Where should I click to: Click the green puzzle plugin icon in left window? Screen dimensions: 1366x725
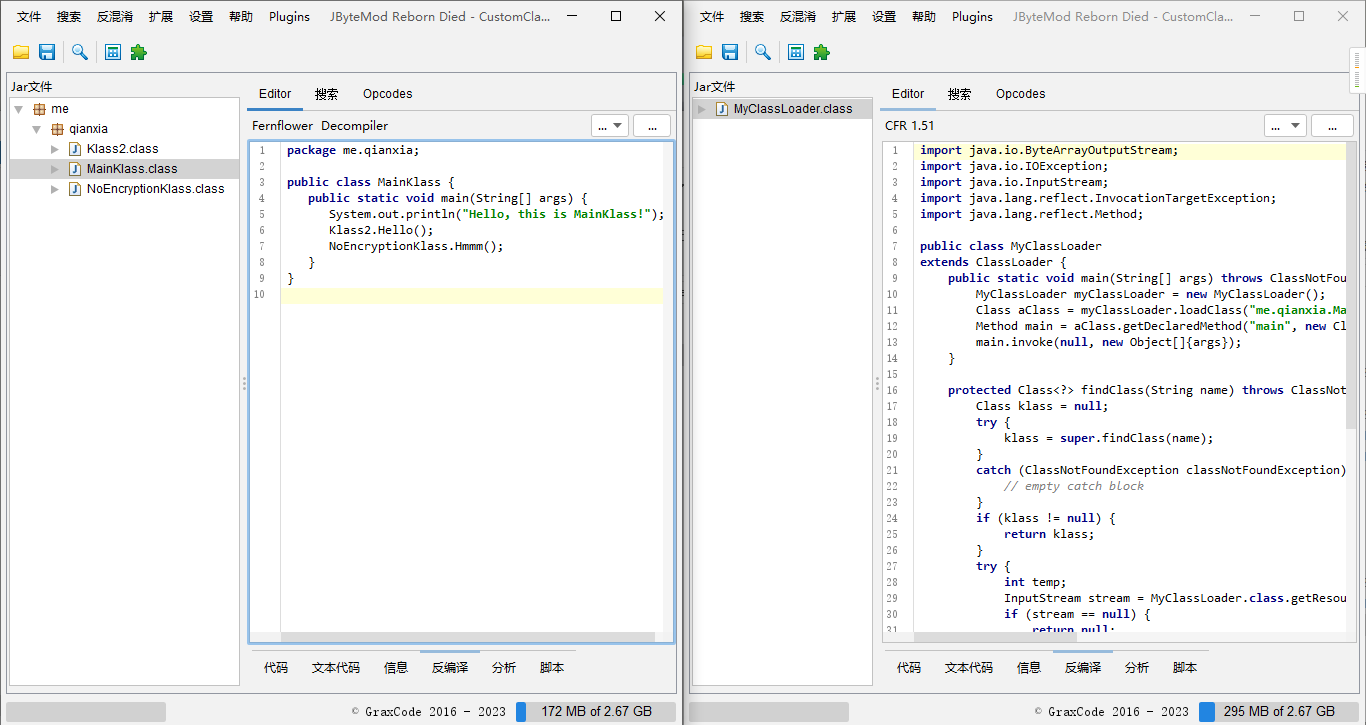(139, 52)
